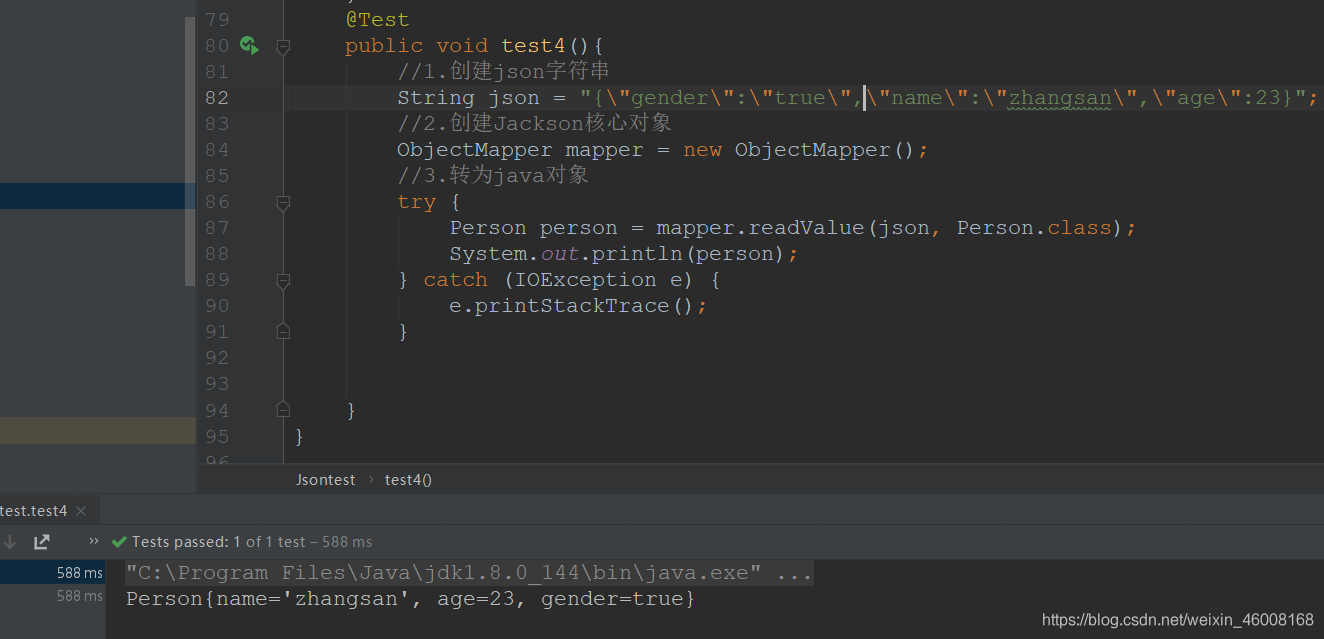Switch to the test.test4 run tab
Screen dimensions: 1324x639
(x=34, y=511)
